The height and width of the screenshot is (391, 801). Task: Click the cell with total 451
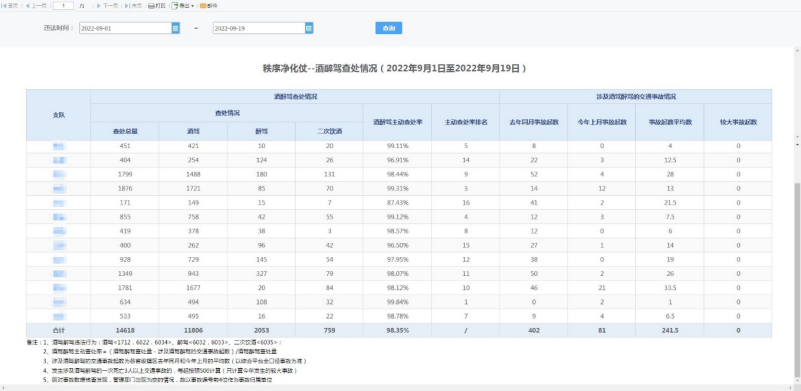(x=125, y=146)
